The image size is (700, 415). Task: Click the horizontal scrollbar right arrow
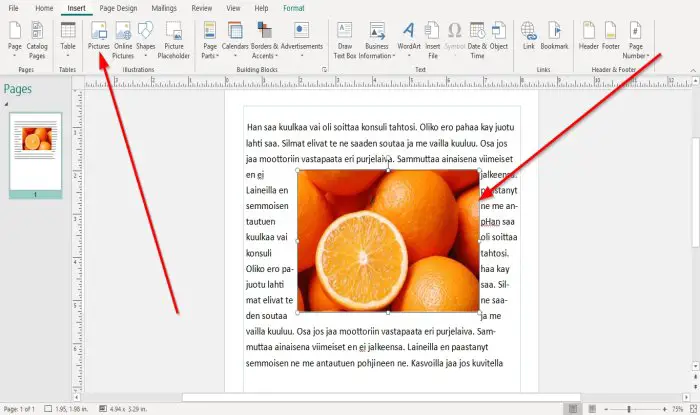686,397
